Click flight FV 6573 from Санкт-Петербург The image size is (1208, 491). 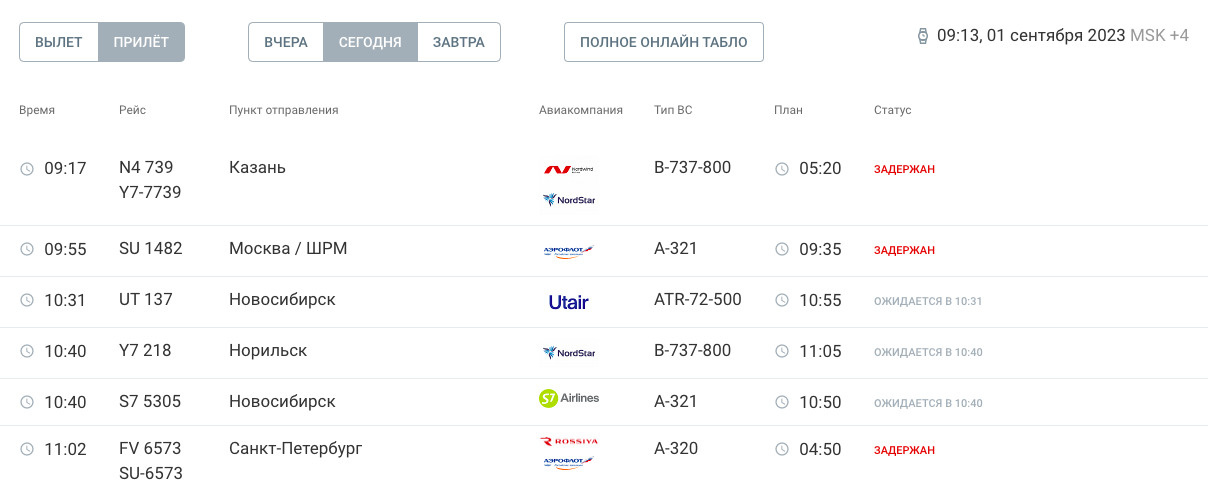150,449
